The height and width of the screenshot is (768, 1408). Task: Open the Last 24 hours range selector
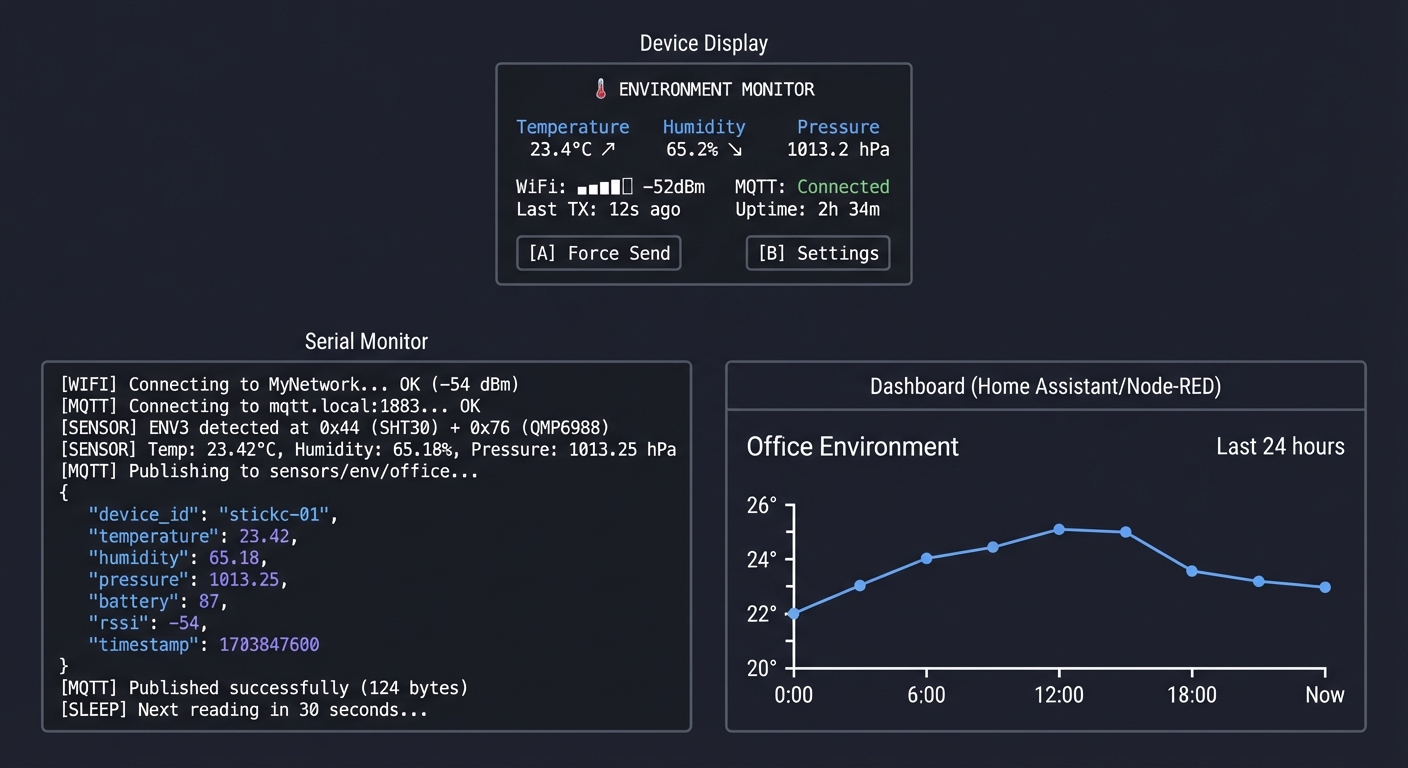click(1280, 447)
